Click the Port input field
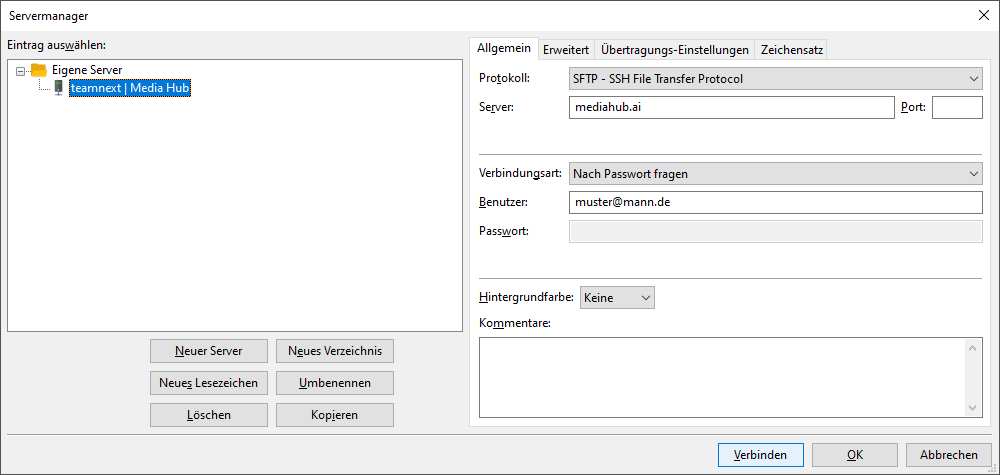Screen dimensions: 1000x475 956,108
